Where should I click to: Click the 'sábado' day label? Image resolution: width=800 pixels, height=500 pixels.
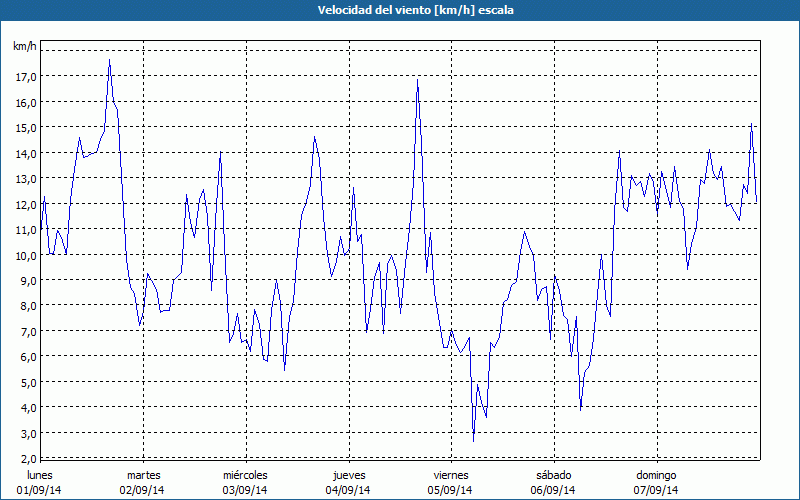pos(553,475)
